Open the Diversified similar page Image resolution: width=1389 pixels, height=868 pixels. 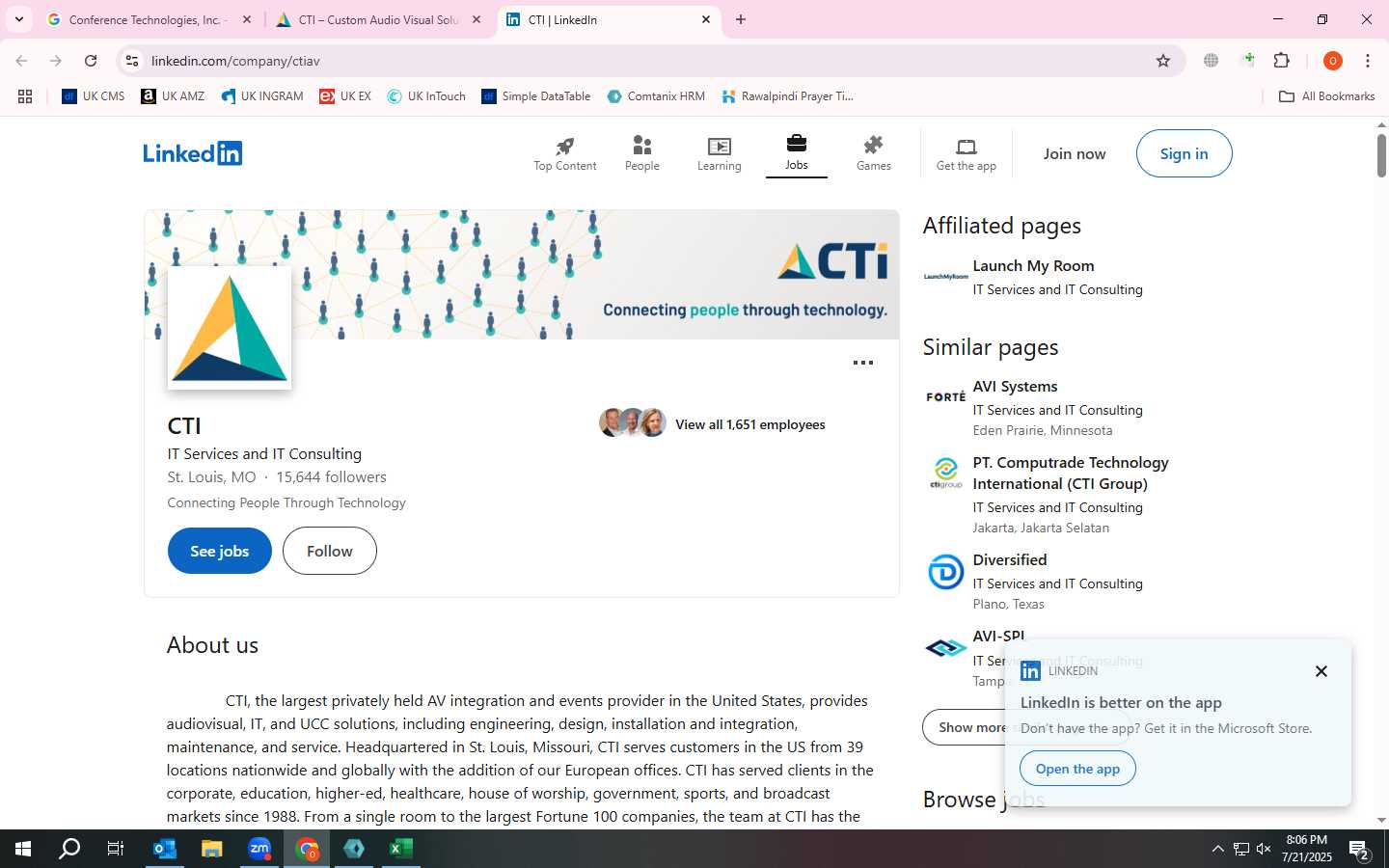(1010, 559)
